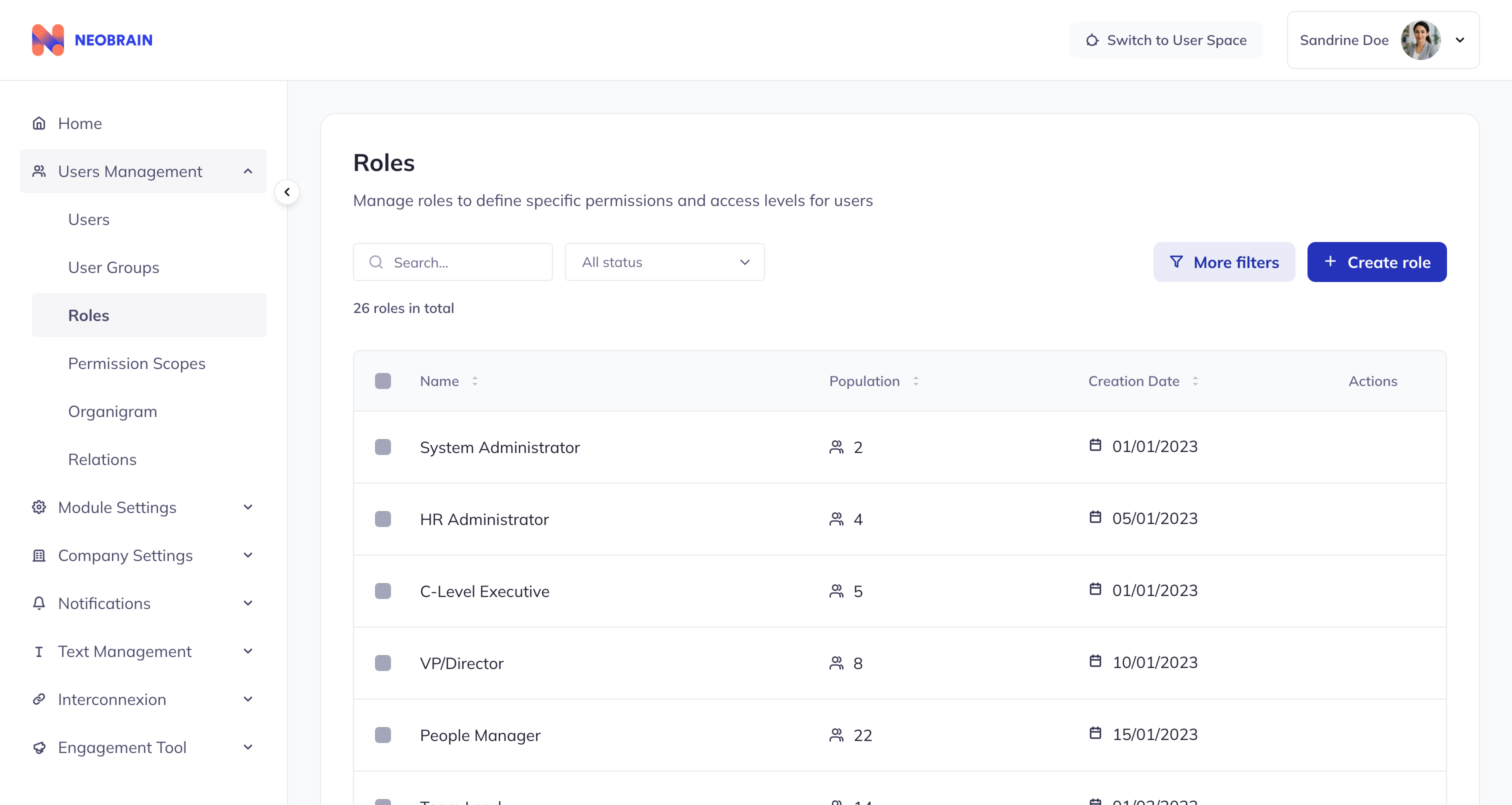The image size is (1512, 805).
Task: Click the search magnifier icon
Action: click(x=375, y=262)
